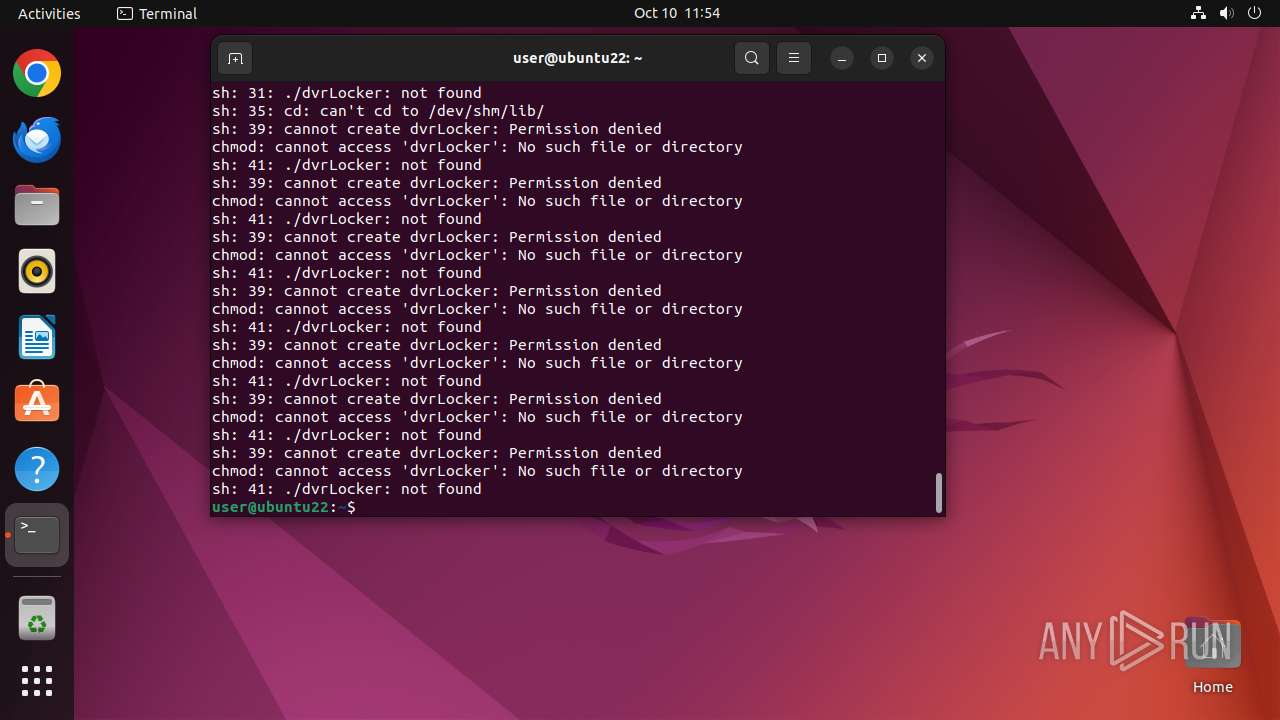Open Files manager from dock

pyautogui.click(x=37, y=206)
